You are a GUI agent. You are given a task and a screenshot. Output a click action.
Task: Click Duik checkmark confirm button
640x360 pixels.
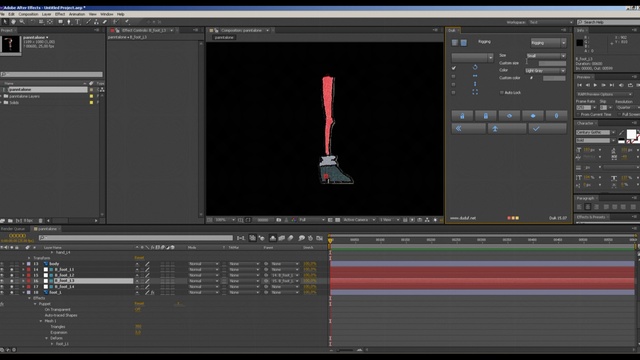pyautogui.click(x=547, y=129)
